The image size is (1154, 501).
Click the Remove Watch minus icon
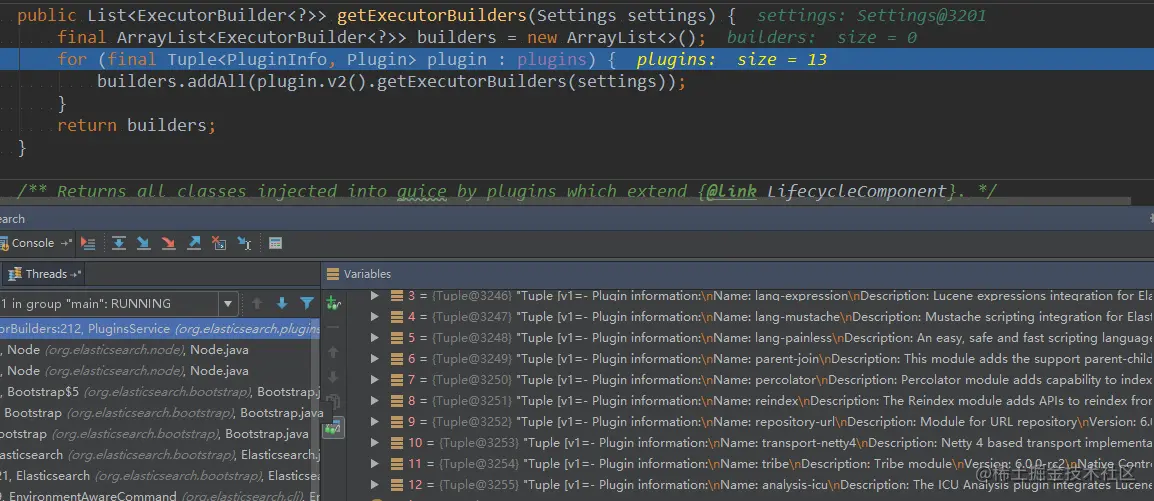click(333, 327)
